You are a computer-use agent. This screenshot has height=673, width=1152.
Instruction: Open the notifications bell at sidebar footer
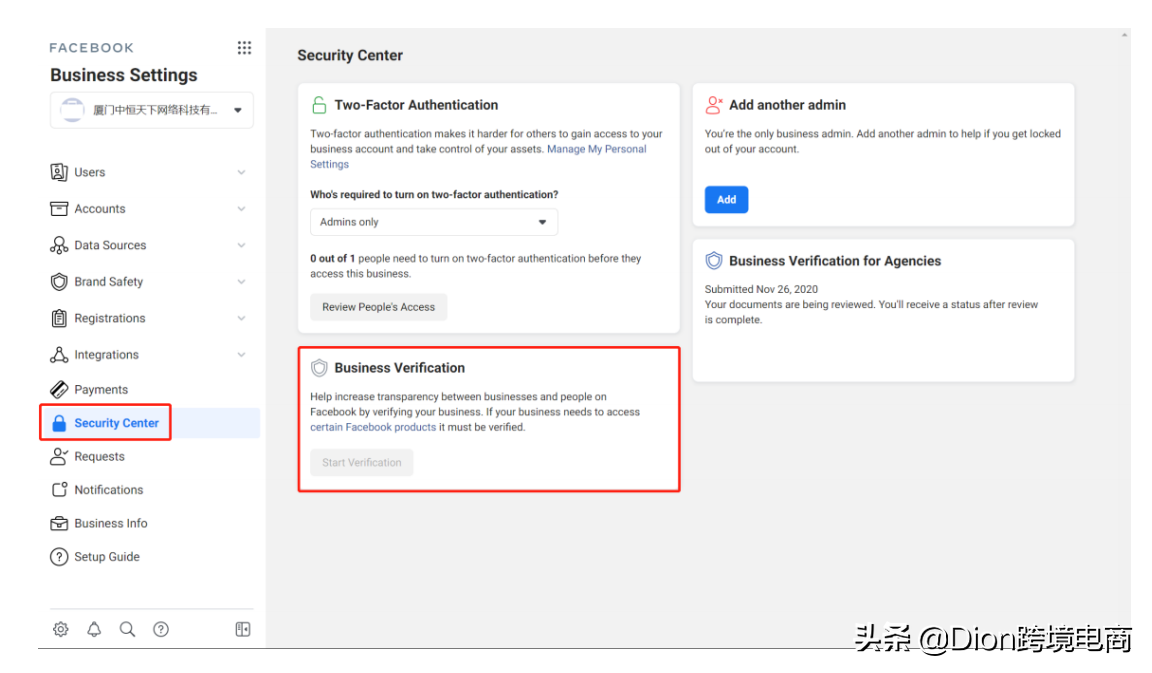(x=94, y=630)
